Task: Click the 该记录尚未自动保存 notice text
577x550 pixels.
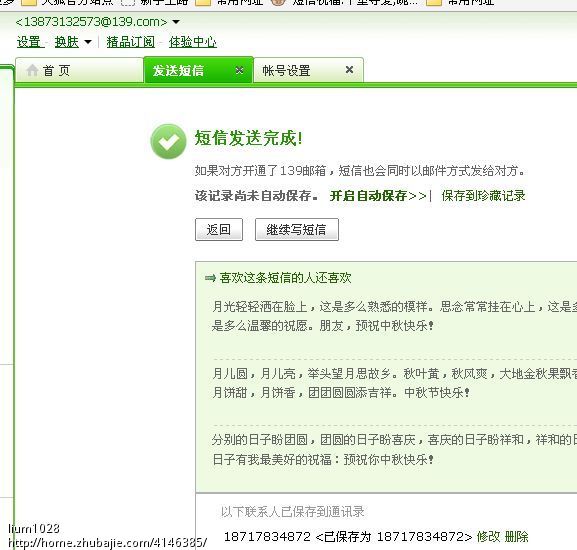Action: (x=256, y=196)
